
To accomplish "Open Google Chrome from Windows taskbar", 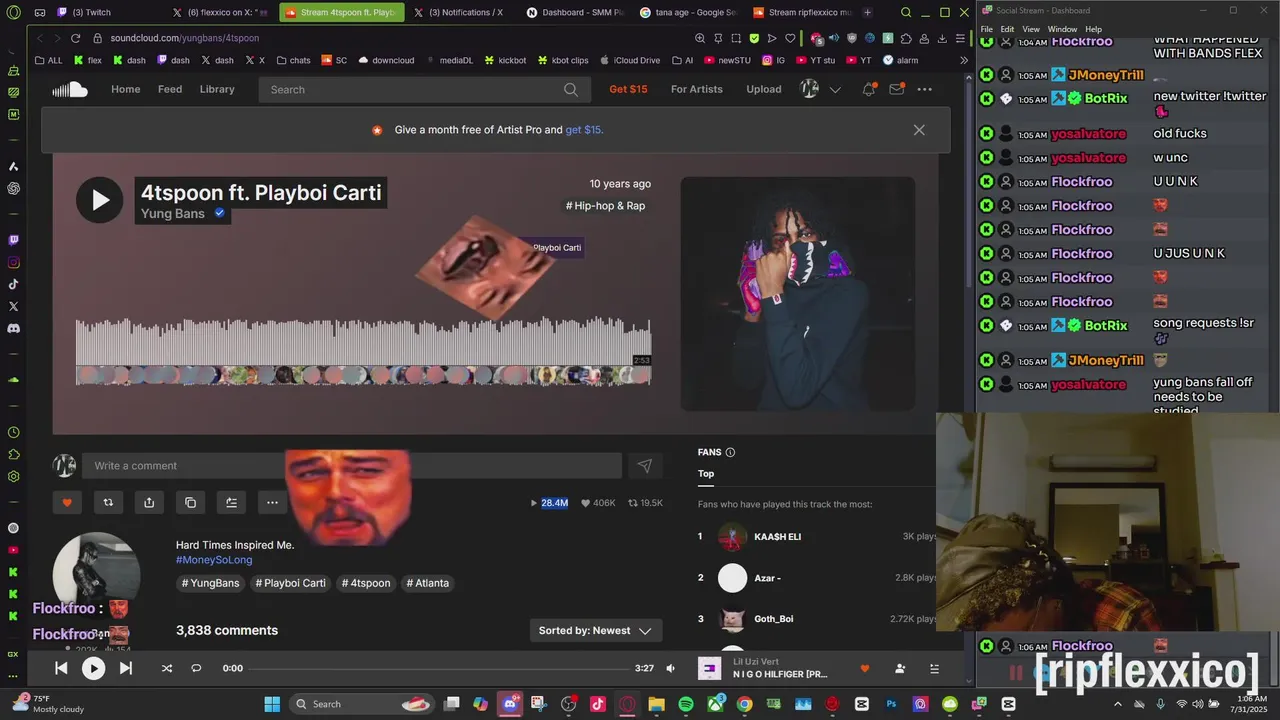I will point(744,704).
